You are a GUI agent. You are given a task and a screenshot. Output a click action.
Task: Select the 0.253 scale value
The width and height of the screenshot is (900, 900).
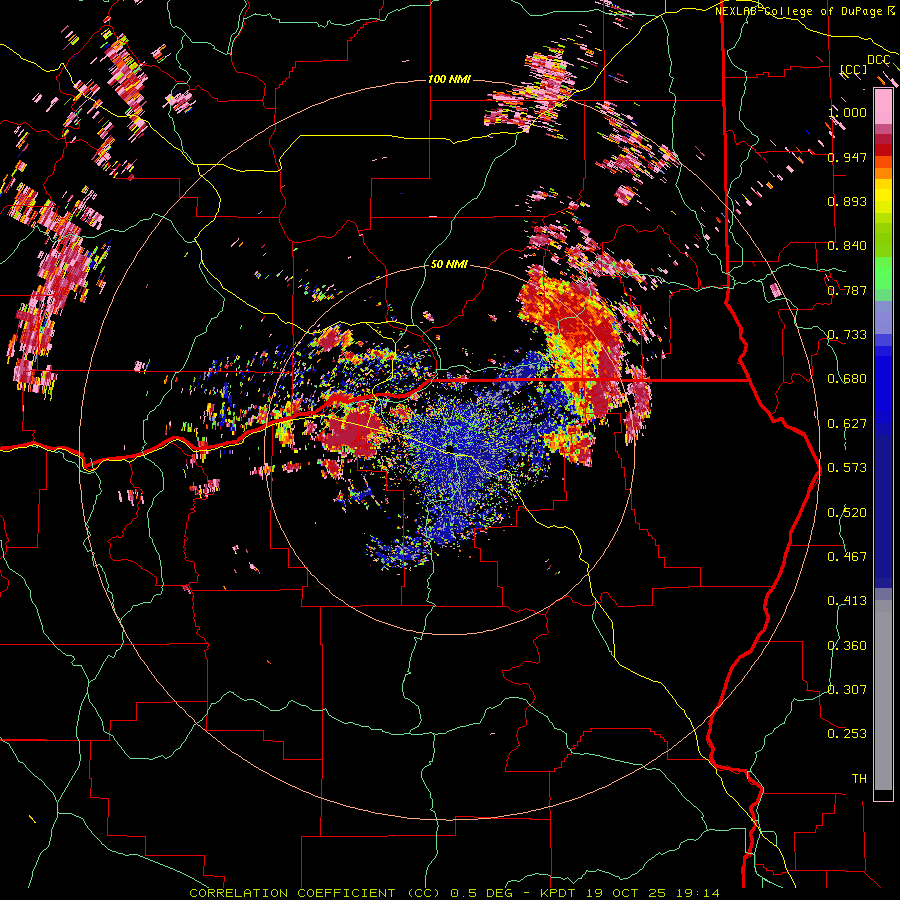pos(847,734)
